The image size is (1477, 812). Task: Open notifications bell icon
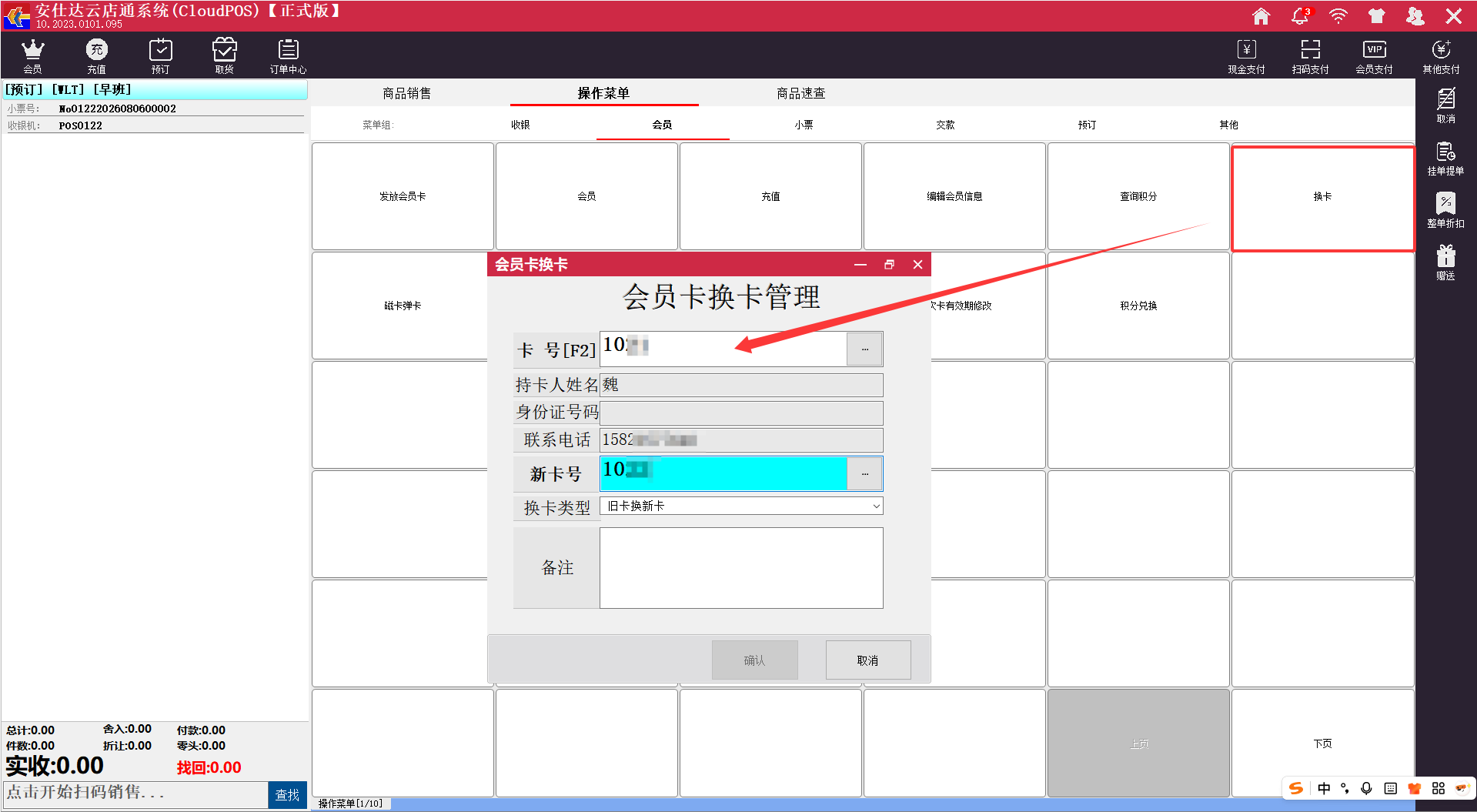point(1300,15)
